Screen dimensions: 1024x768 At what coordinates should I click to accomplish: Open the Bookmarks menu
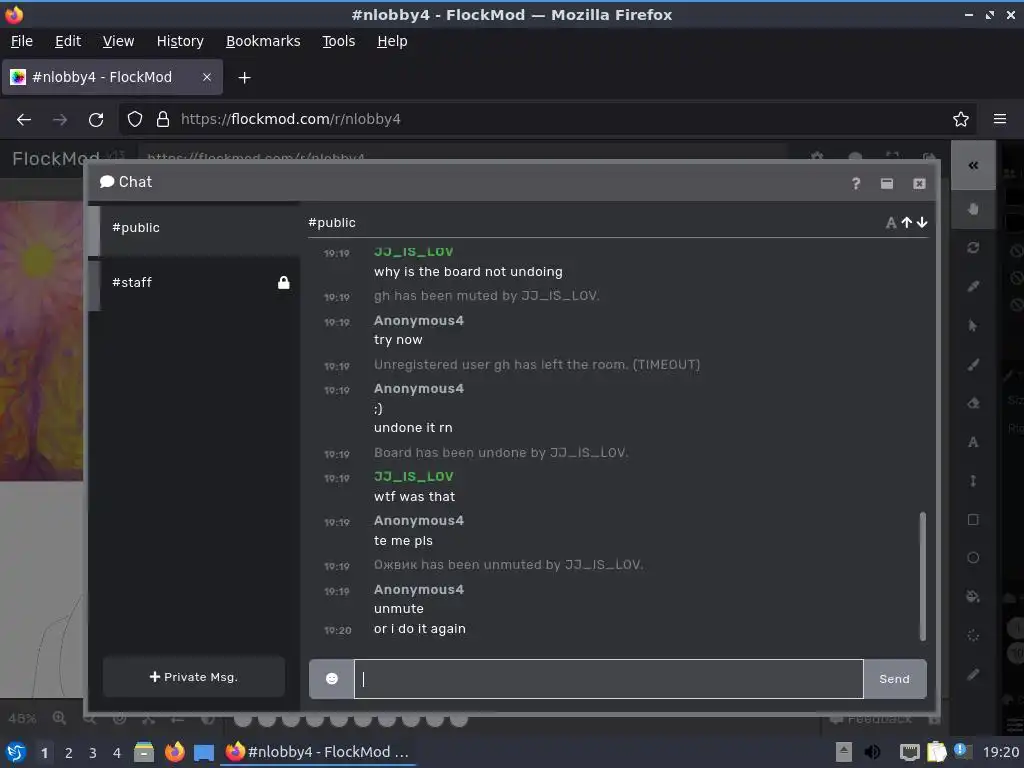pos(263,41)
